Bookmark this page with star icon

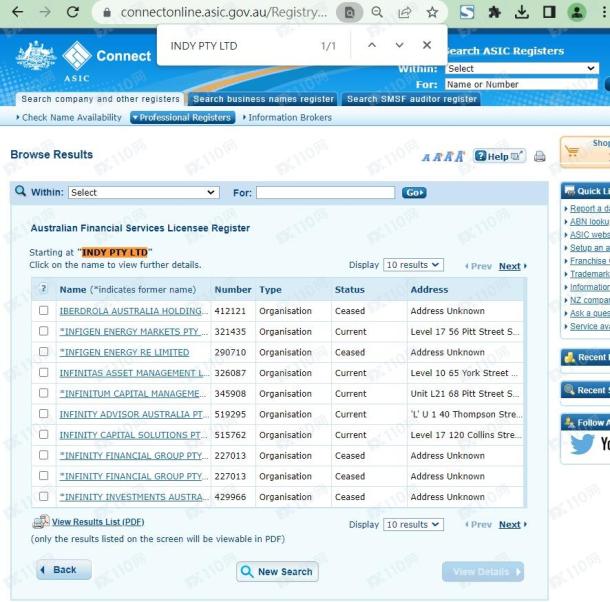click(432, 12)
